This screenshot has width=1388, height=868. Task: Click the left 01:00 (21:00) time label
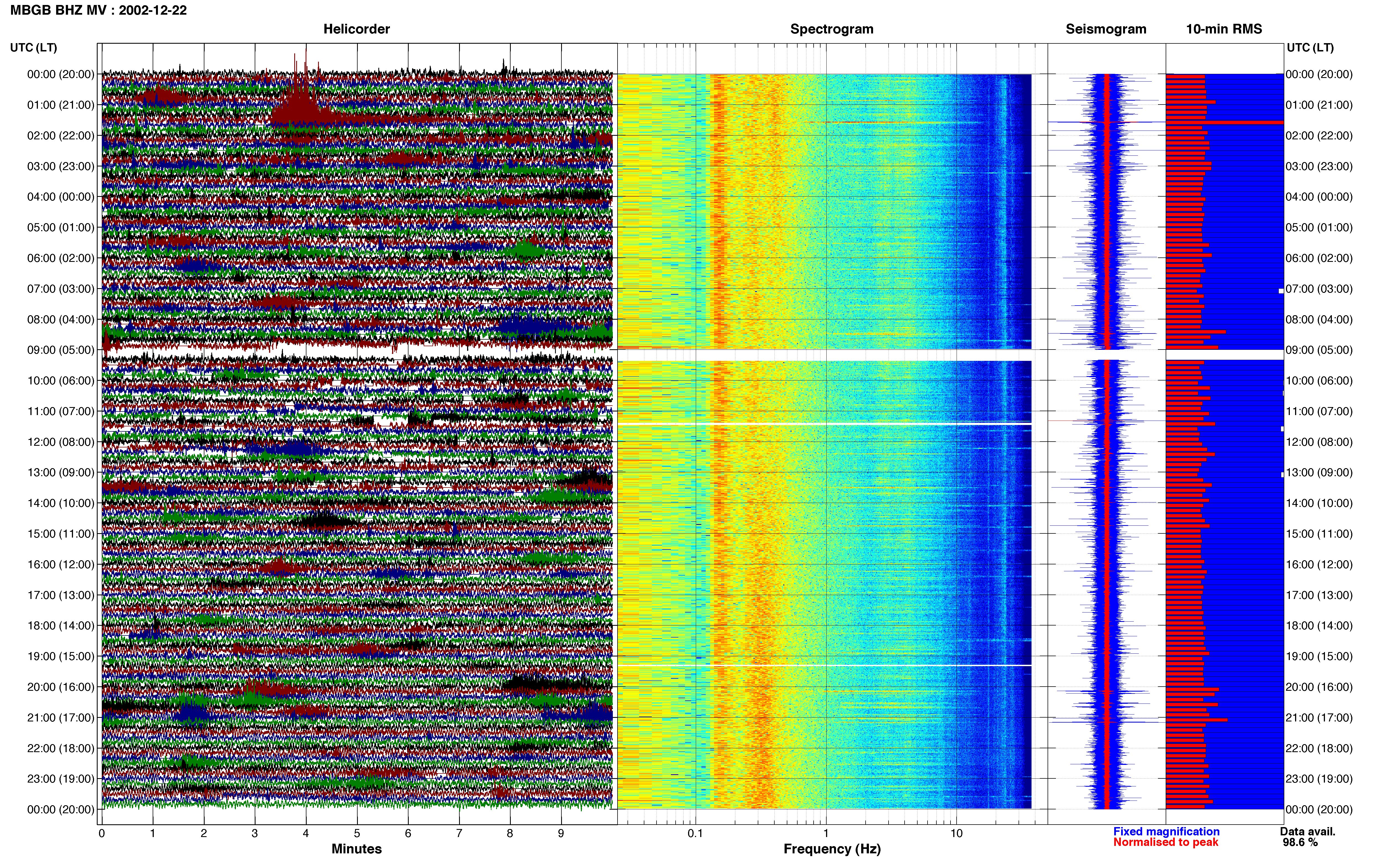[x=61, y=105]
